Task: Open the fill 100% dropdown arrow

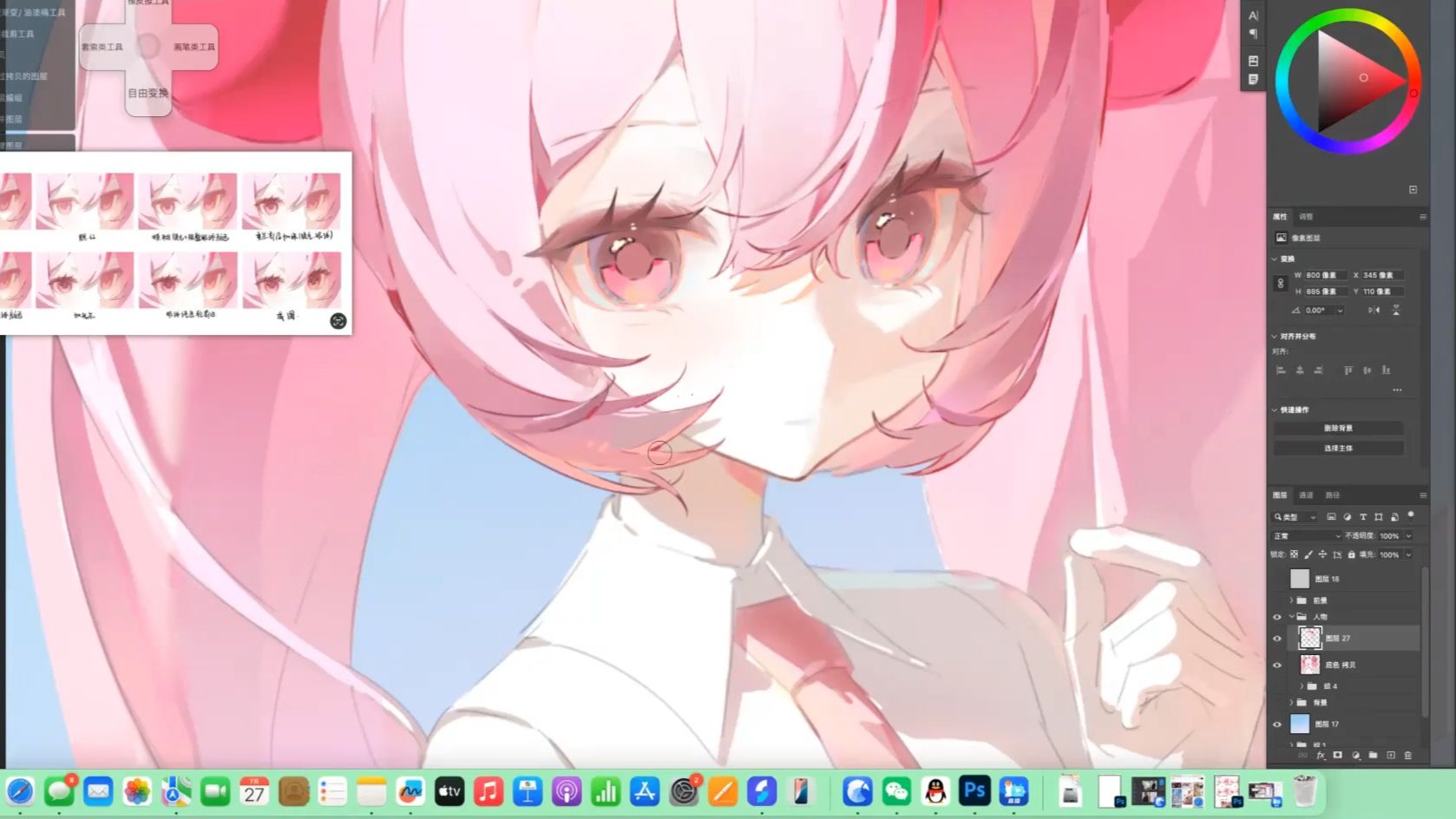Action: [x=1408, y=554]
